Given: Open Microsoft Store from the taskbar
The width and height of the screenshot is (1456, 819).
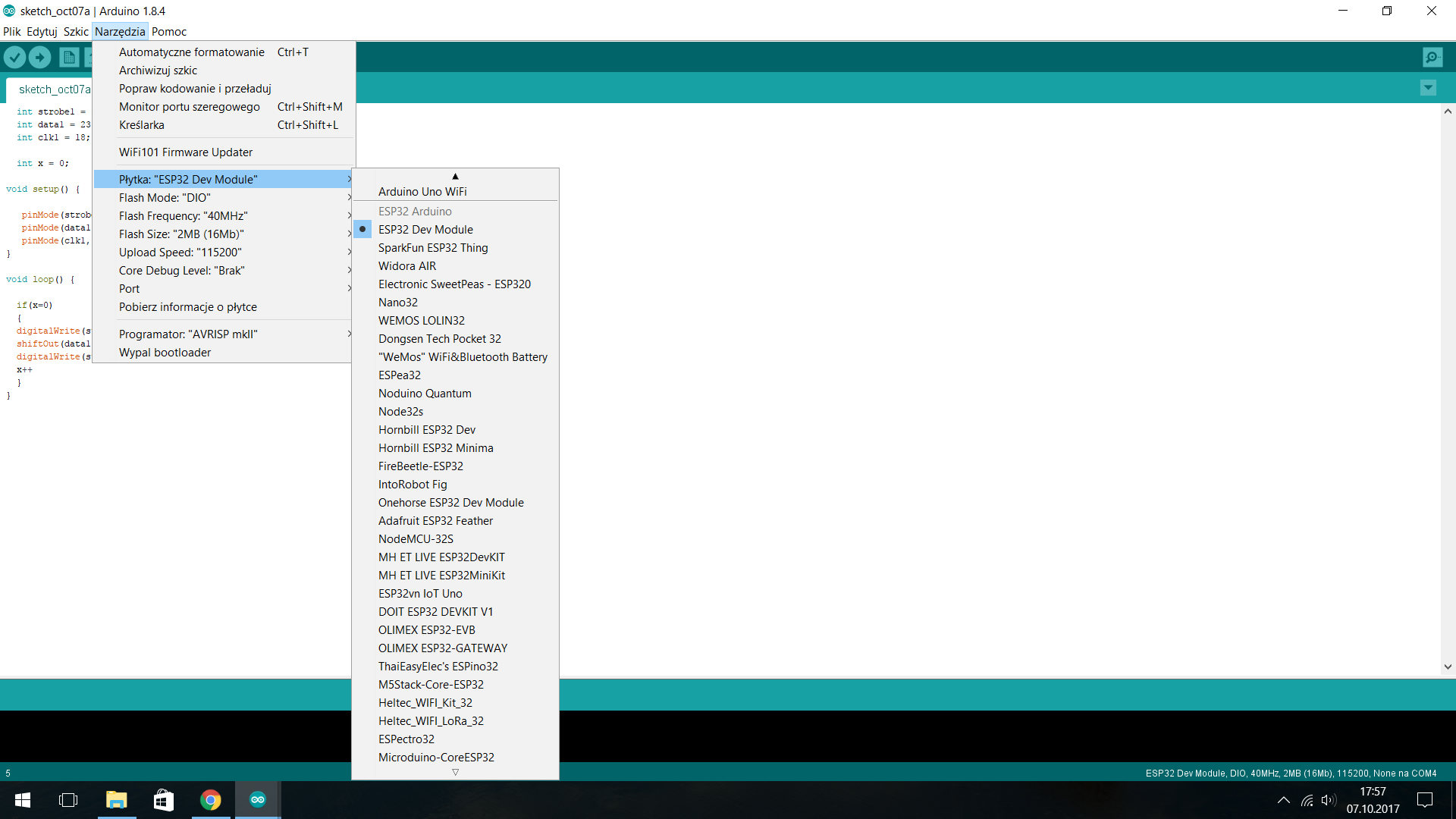Looking at the screenshot, I should pos(163,800).
